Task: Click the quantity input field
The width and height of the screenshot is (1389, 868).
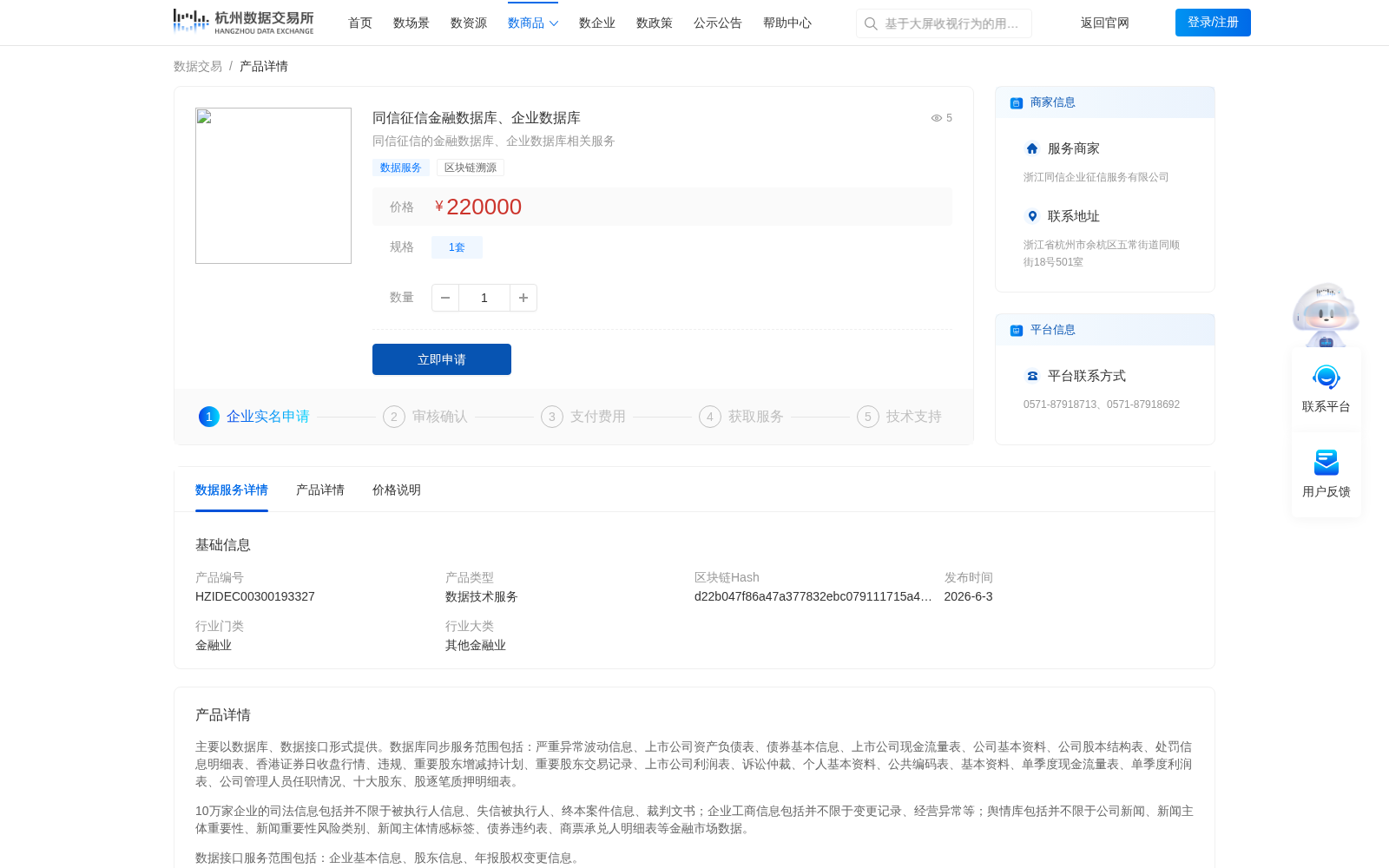Action: pyautogui.click(x=484, y=298)
